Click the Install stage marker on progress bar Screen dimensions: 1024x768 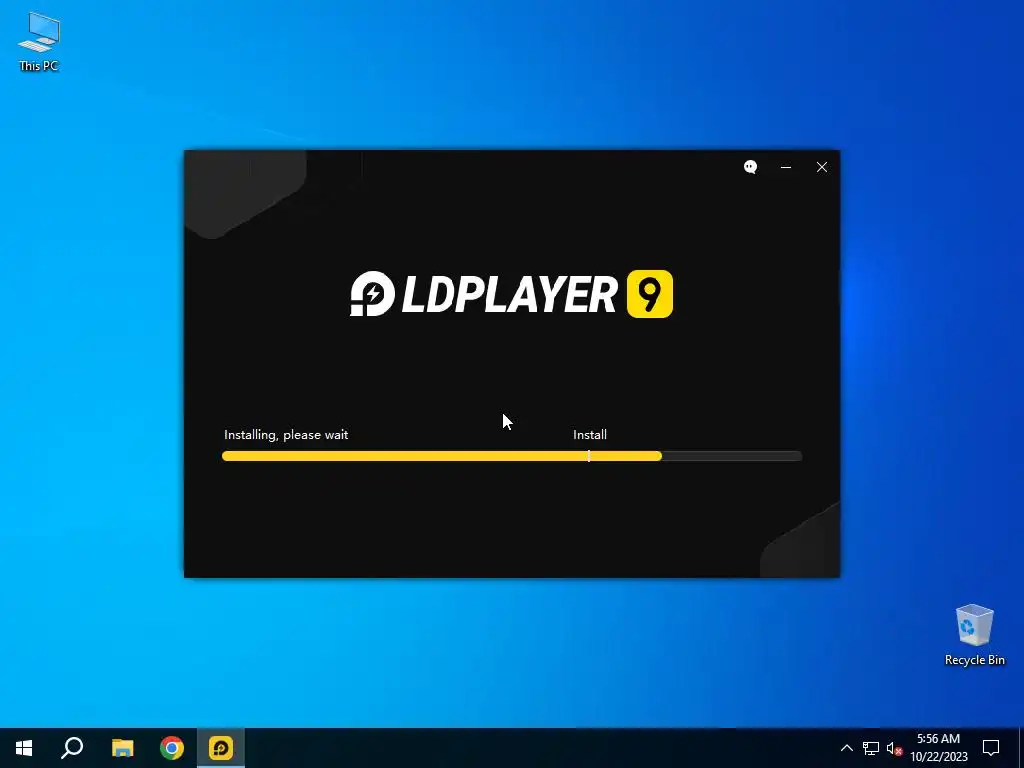point(589,456)
